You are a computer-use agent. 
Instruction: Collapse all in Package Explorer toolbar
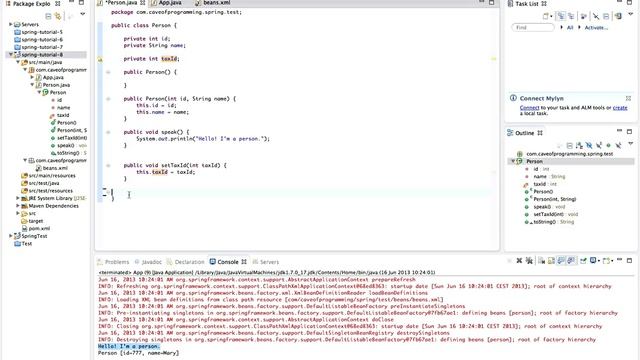pyautogui.click(x=48, y=16)
